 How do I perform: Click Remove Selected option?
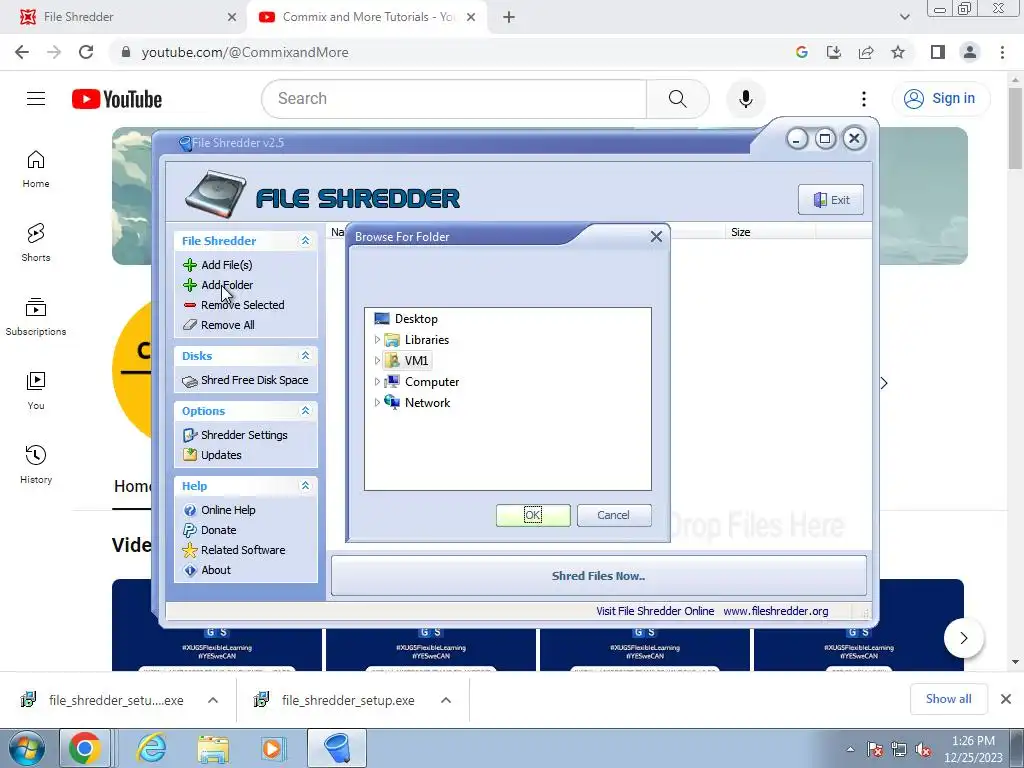point(233,305)
